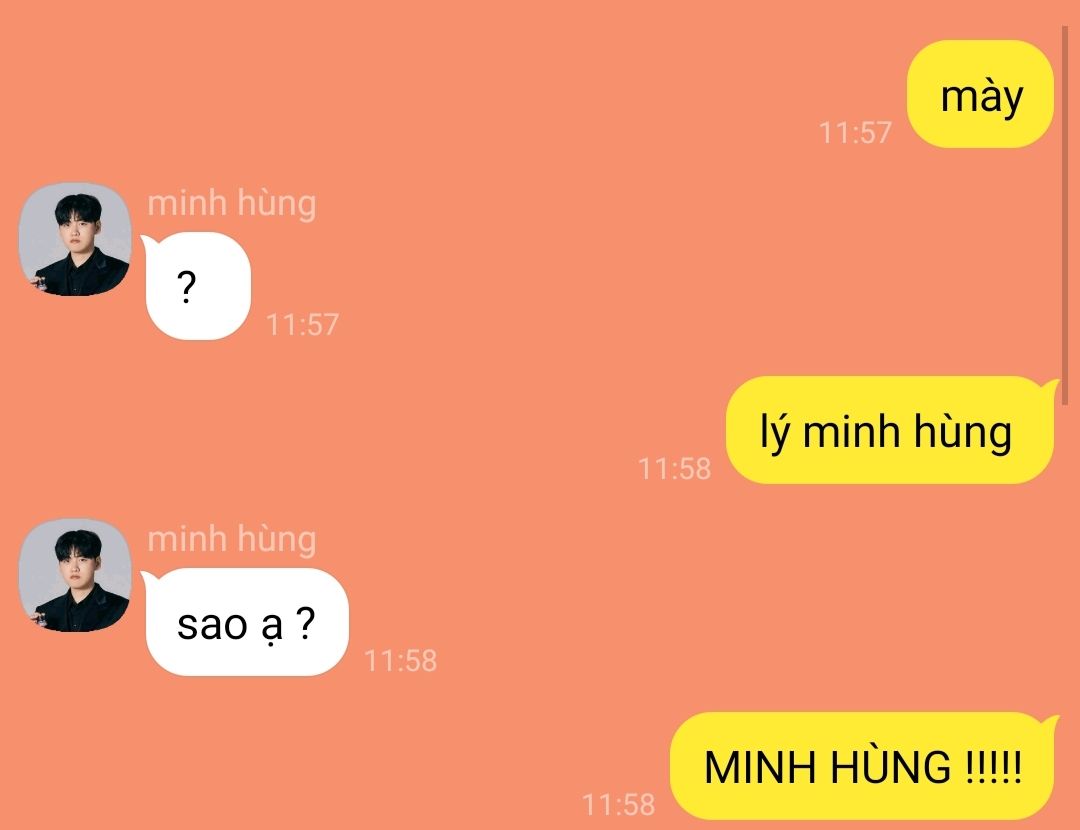This screenshot has height=830, width=1080.
Task: Select the white "?" message bubble
Action: point(198,286)
